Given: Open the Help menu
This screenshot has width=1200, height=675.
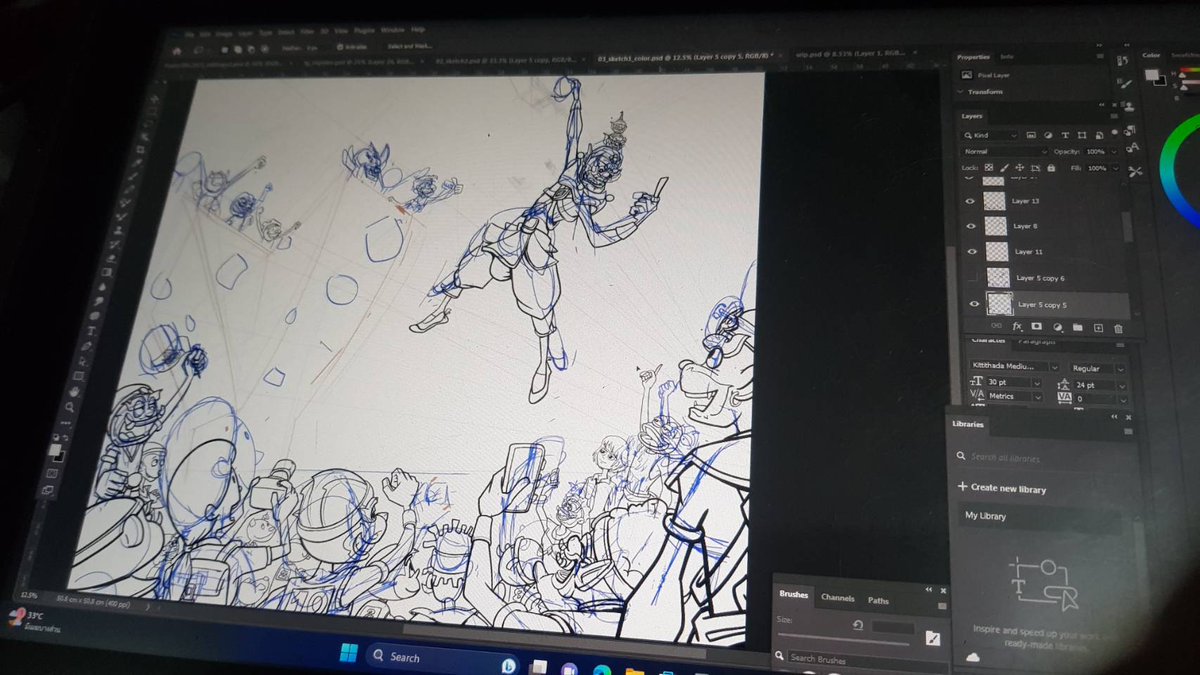Looking at the screenshot, I should (418, 30).
